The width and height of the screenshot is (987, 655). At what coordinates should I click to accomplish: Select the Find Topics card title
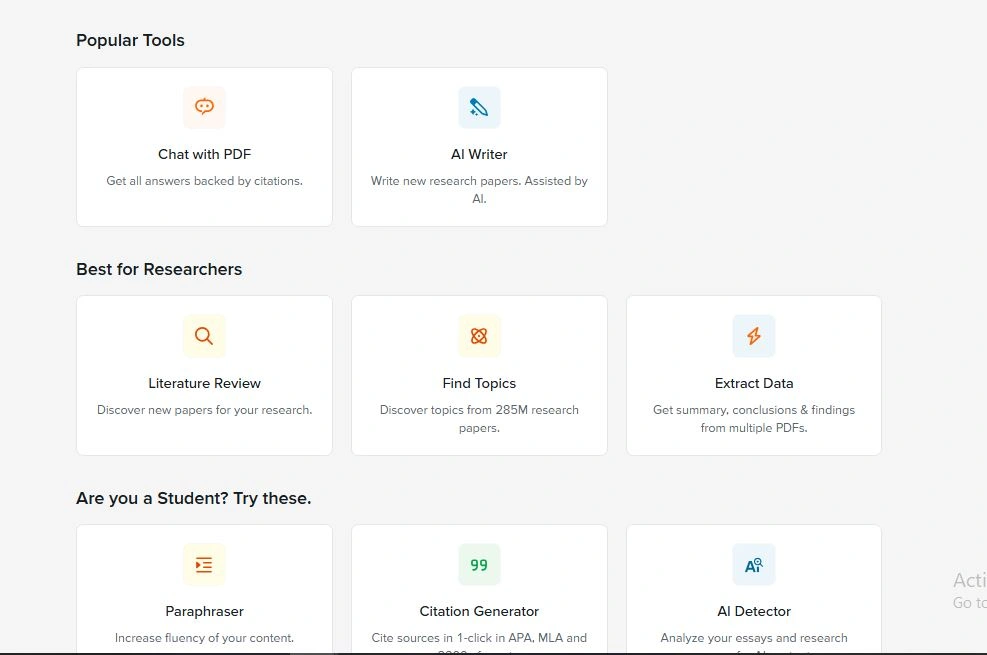(479, 383)
